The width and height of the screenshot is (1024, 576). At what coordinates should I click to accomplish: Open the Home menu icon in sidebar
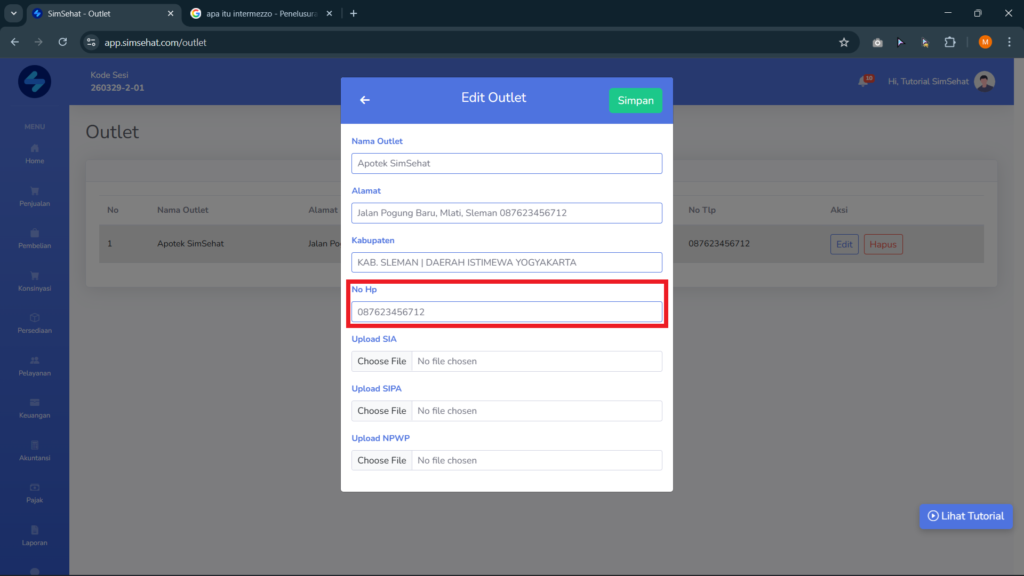(35, 149)
